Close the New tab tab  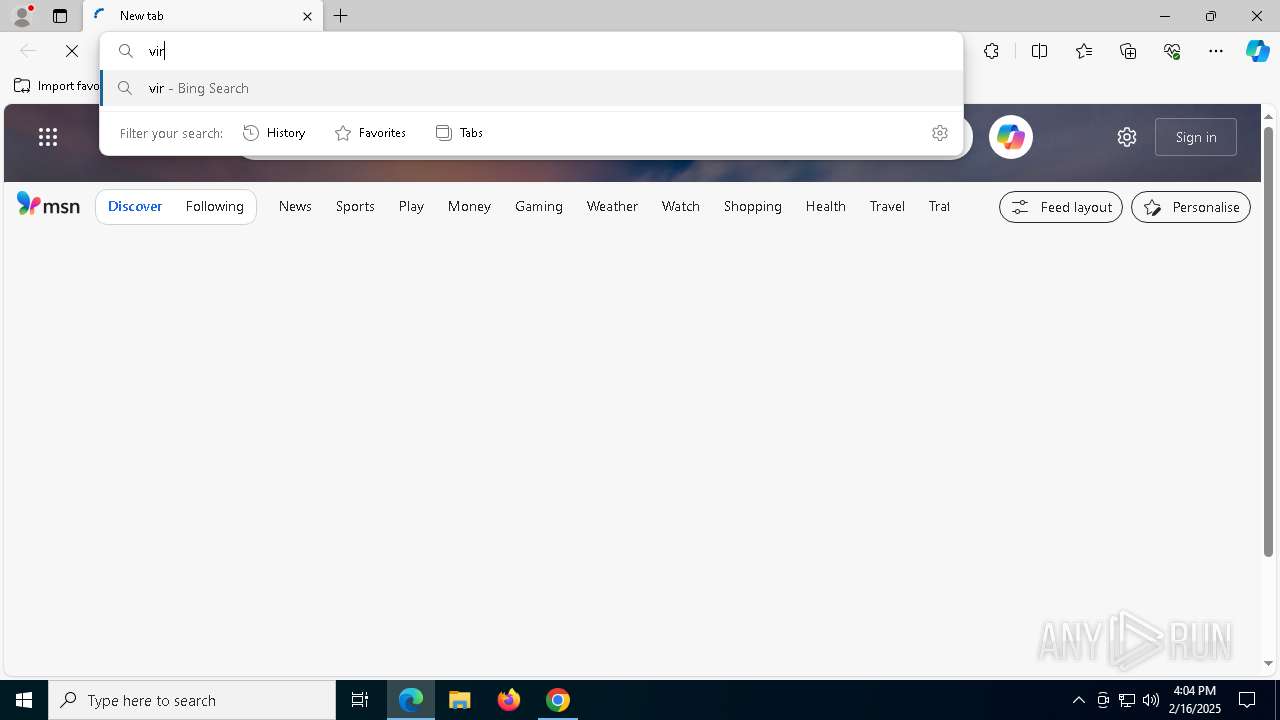click(x=307, y=16)
